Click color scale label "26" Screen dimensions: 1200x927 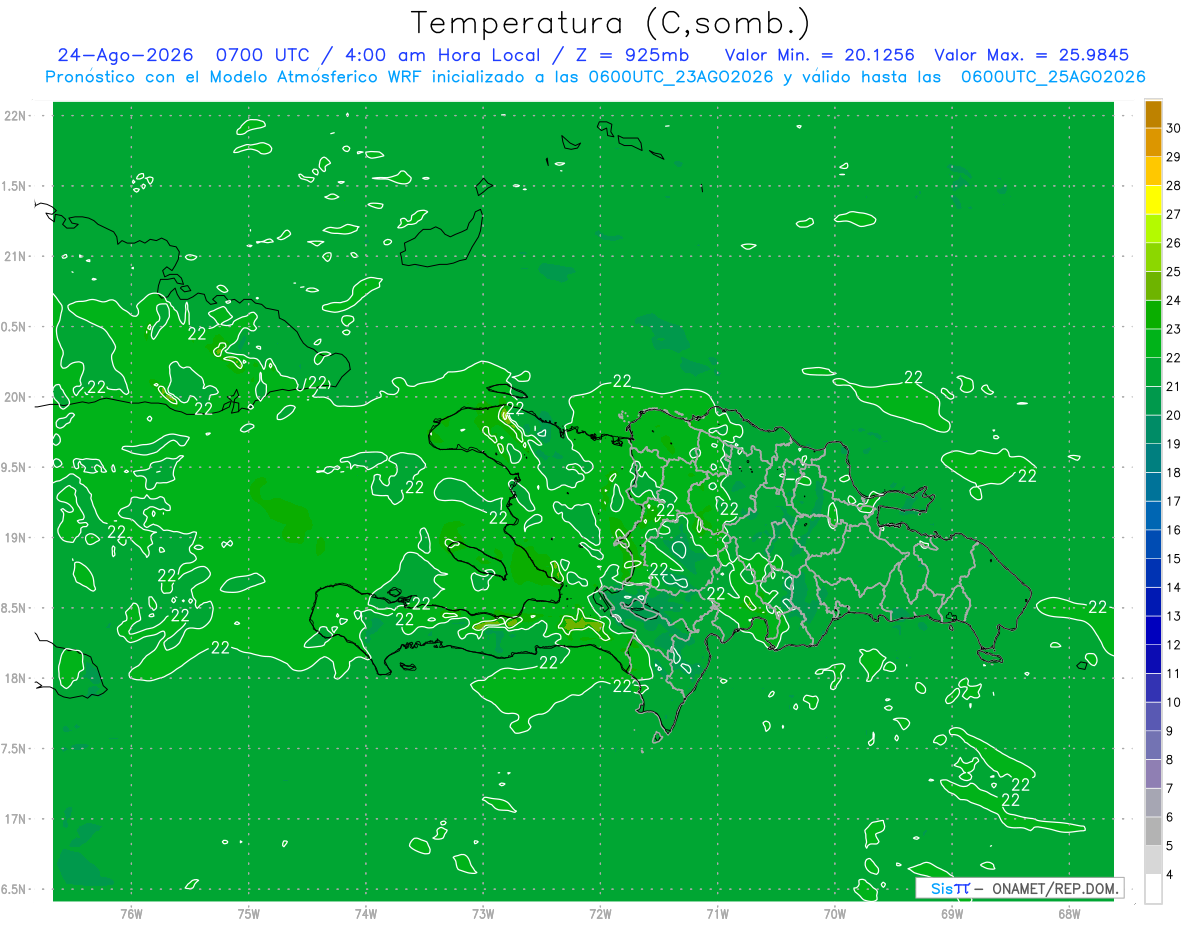(1174, 243)
